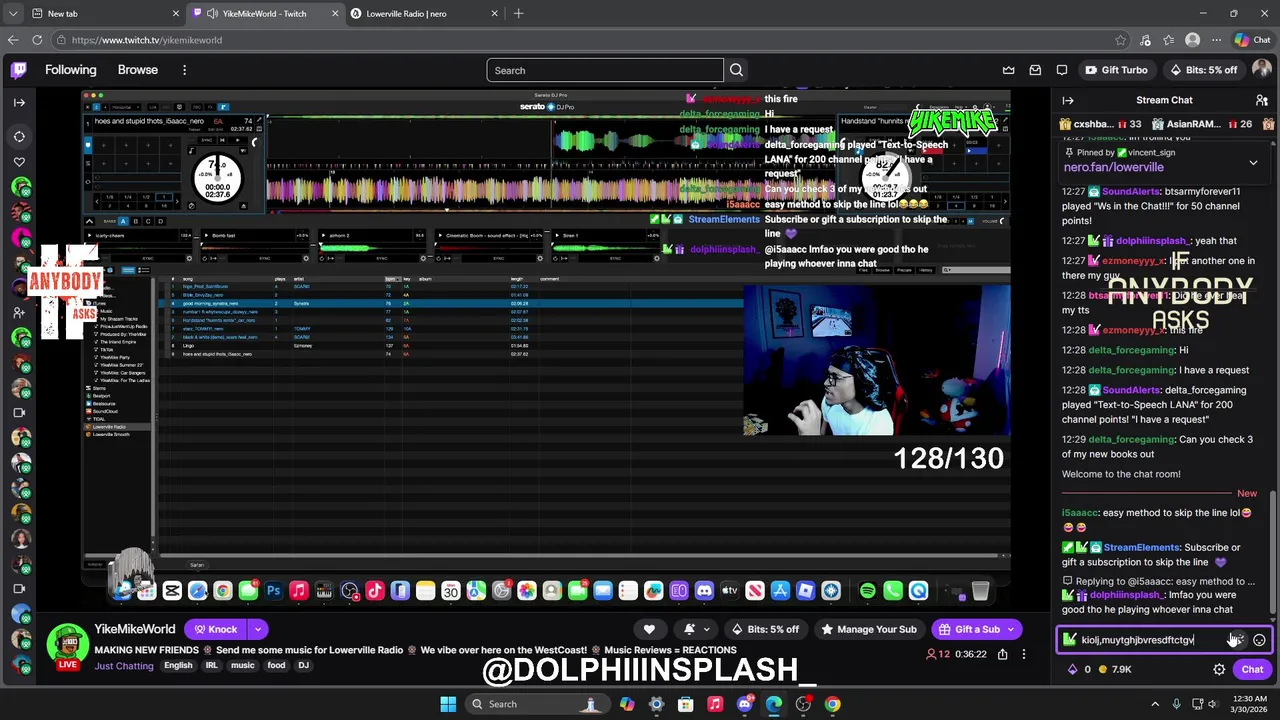The height and width of the screenshot is (720, 1280).
Task: Click the Knock button
Action: pos(215,629)
